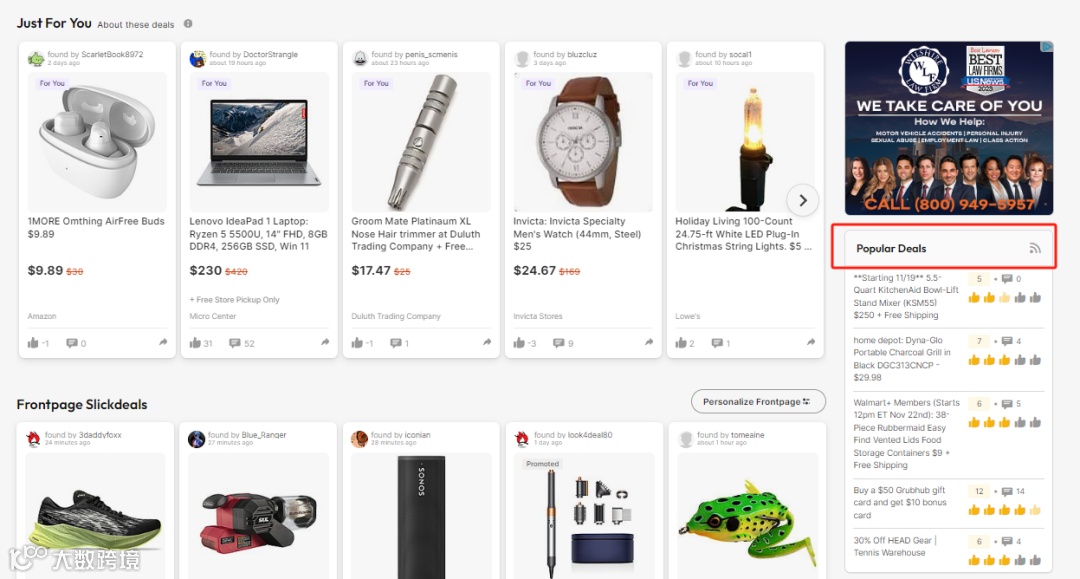Open the KitchenAid Bowl-Lift Stand Mixer popular deal
This screenshot has height=579, width=1080.
[x=906, y=297]
